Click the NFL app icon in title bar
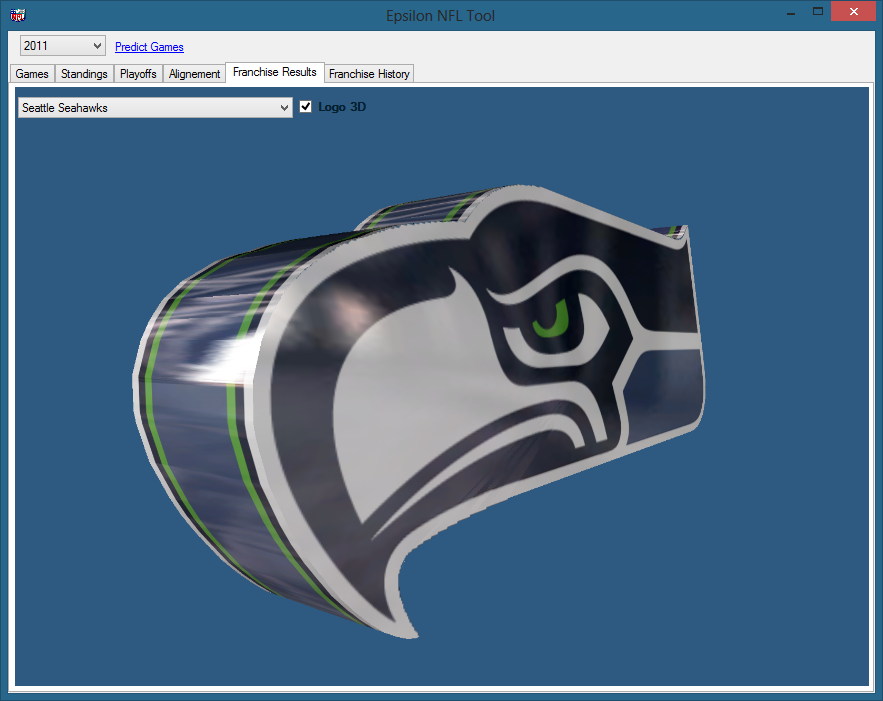This screenshot has width=883, height=701. point(17,15)
